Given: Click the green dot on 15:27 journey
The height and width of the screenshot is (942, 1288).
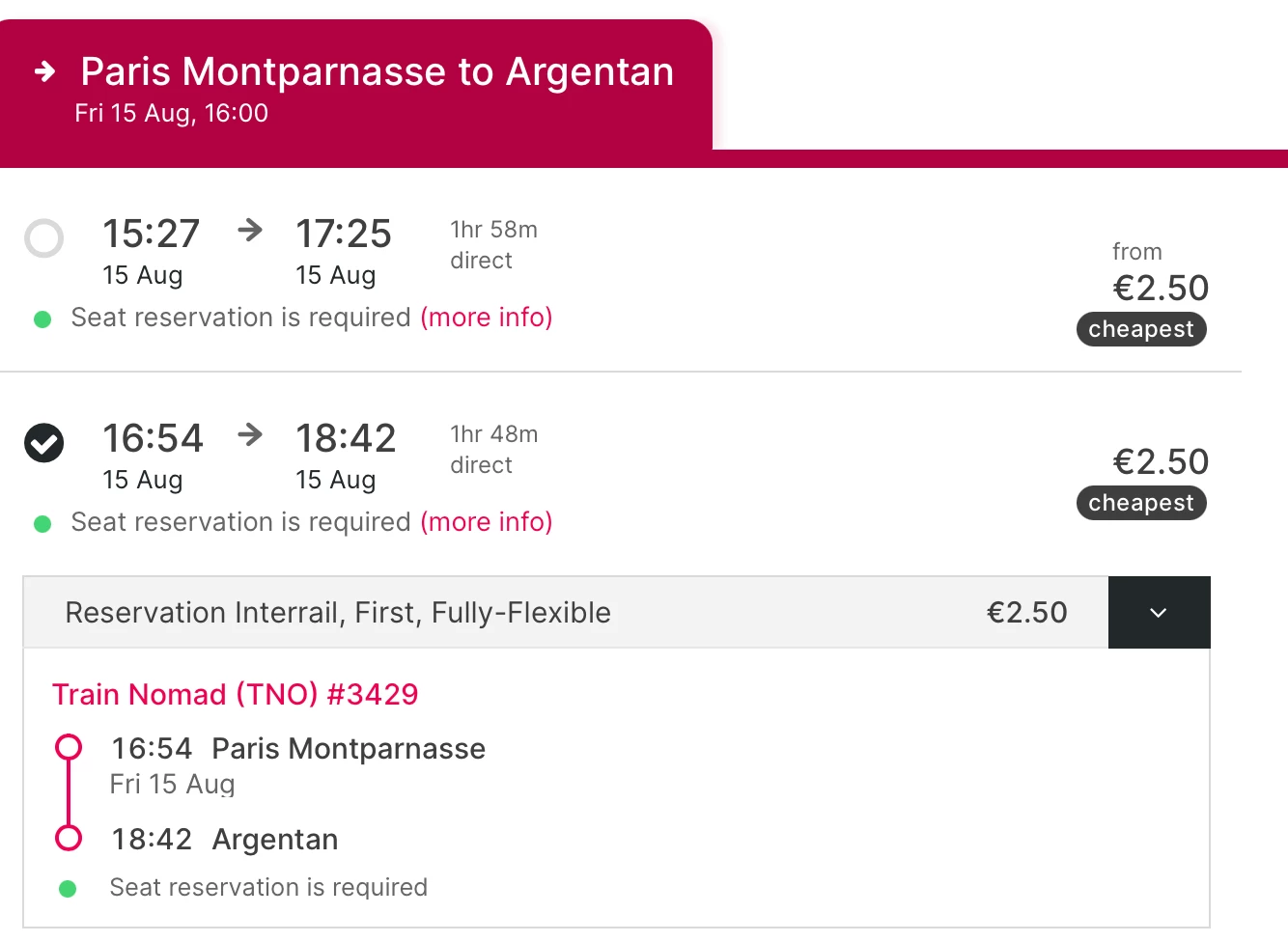Looking at the screenshot, I should tap(42, 319).
